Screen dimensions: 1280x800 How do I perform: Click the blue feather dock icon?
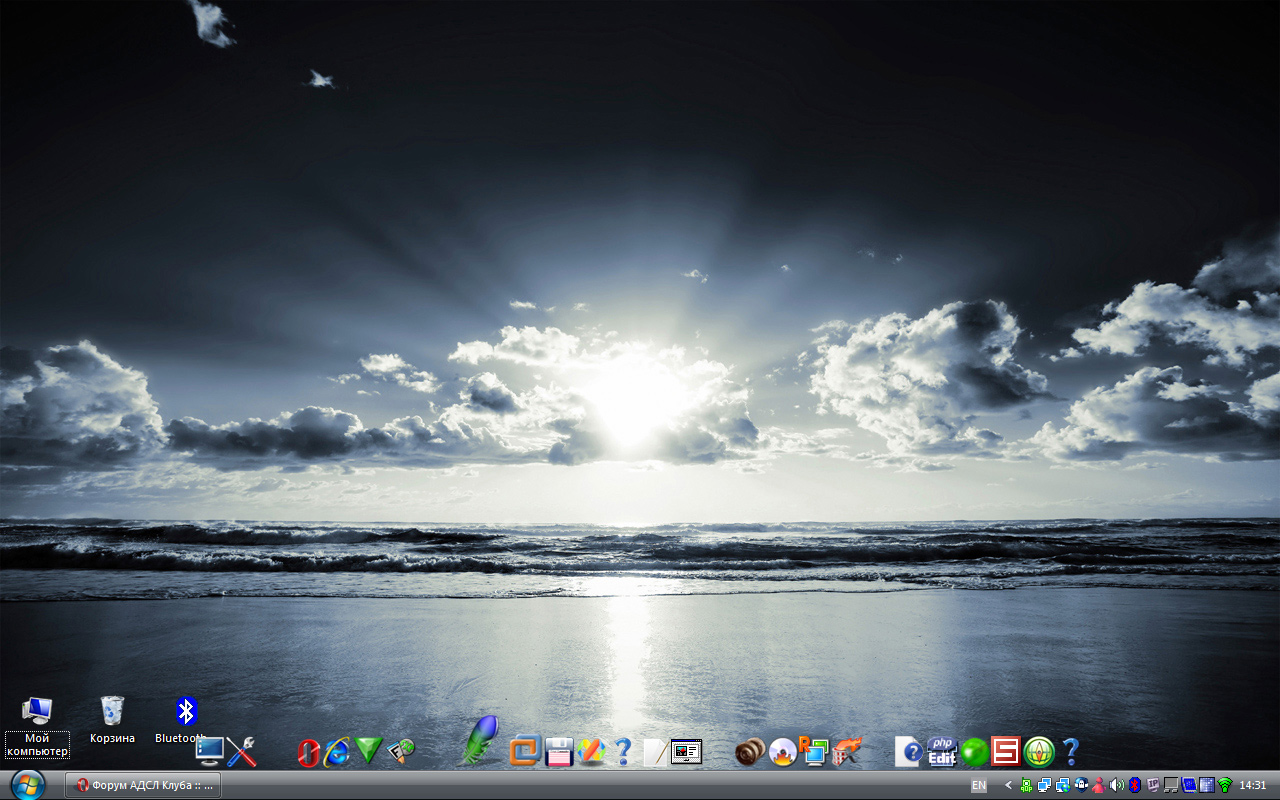[480, 741]
